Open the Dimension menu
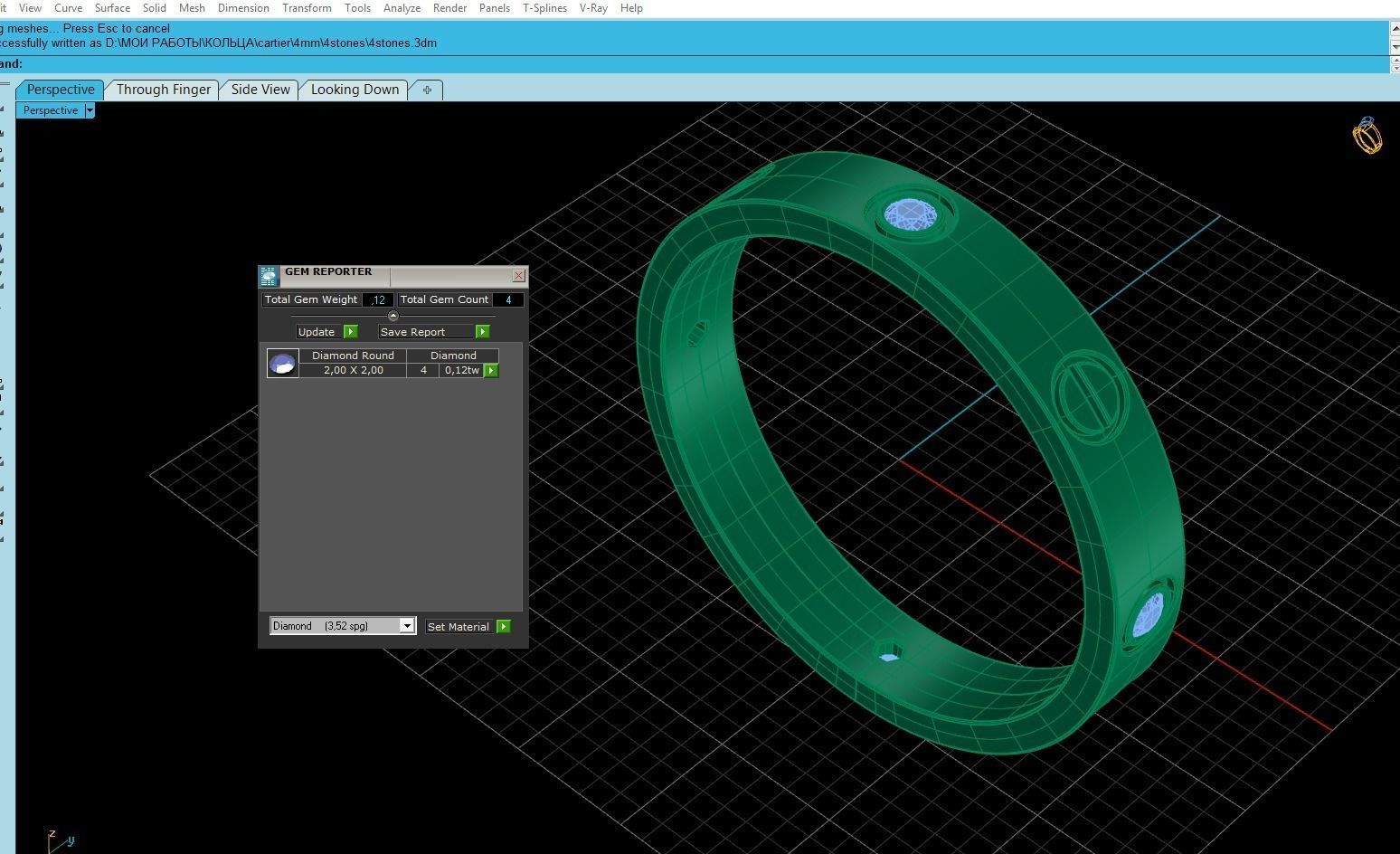Image resolution: width=1400 pixels, height=854 pixels. pyautogui.click(x=243, y=8)
